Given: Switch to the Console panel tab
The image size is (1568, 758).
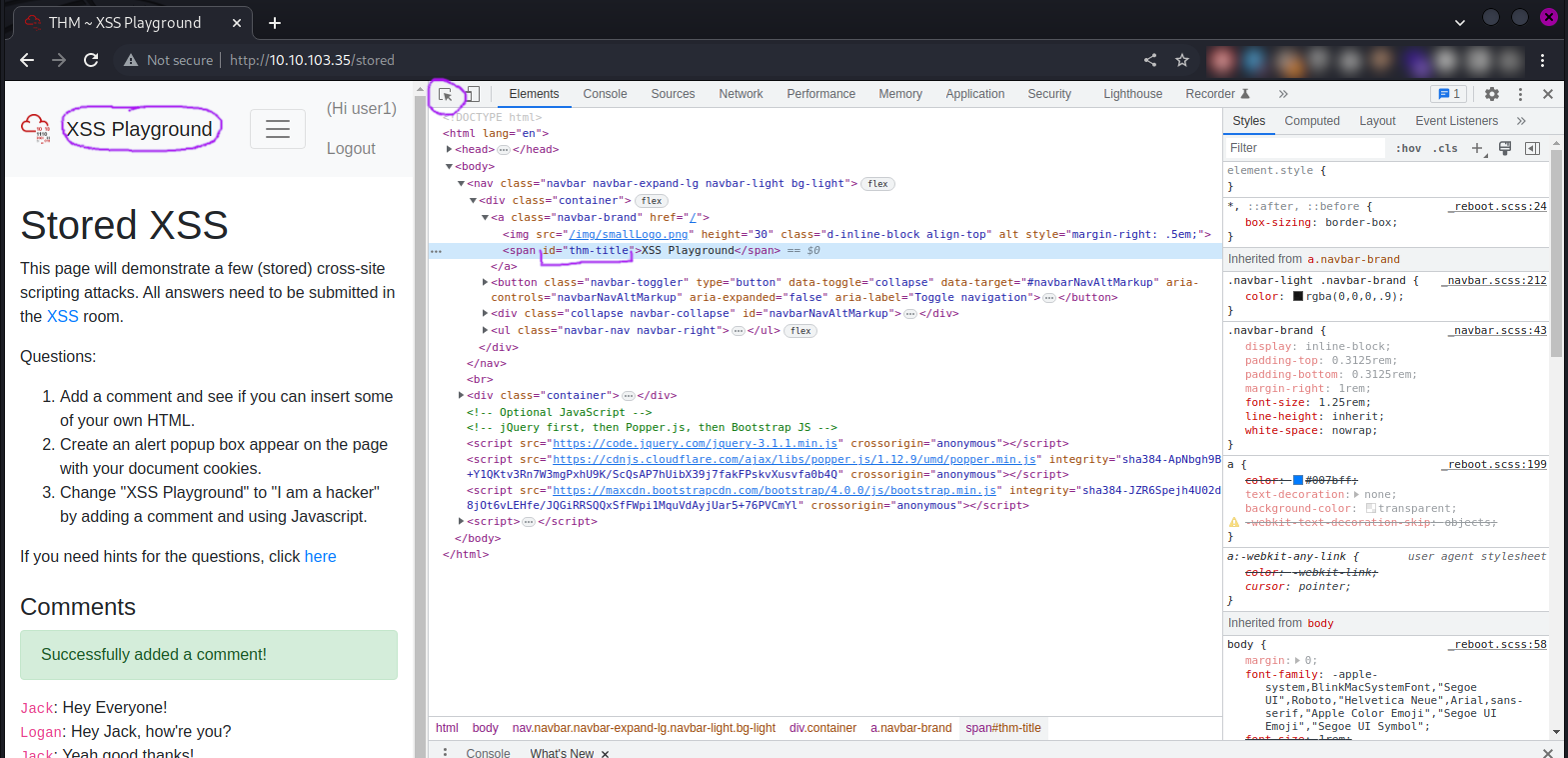Looking at the screenshot, I should 605,94.
